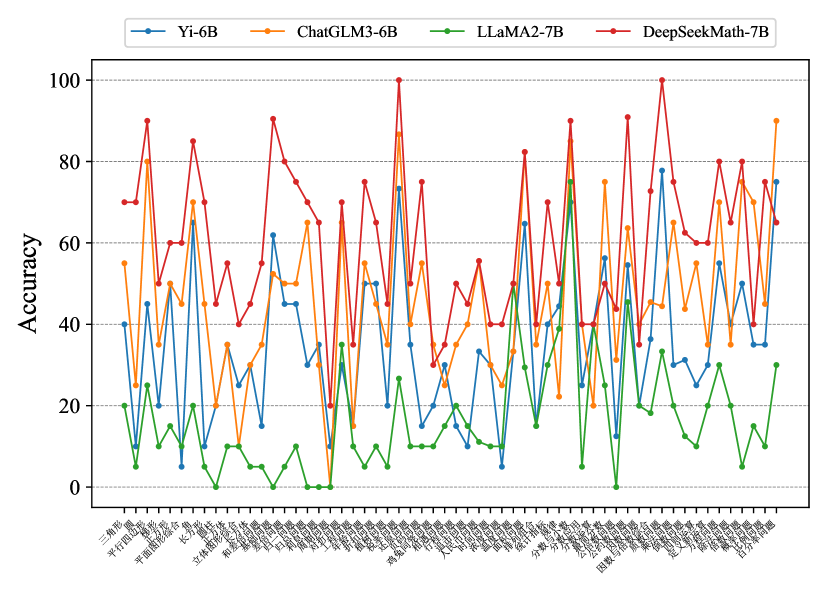Click the 0 tick label on y-axis
This screenshot has height=593, width=830.
[x=75, y=487]
